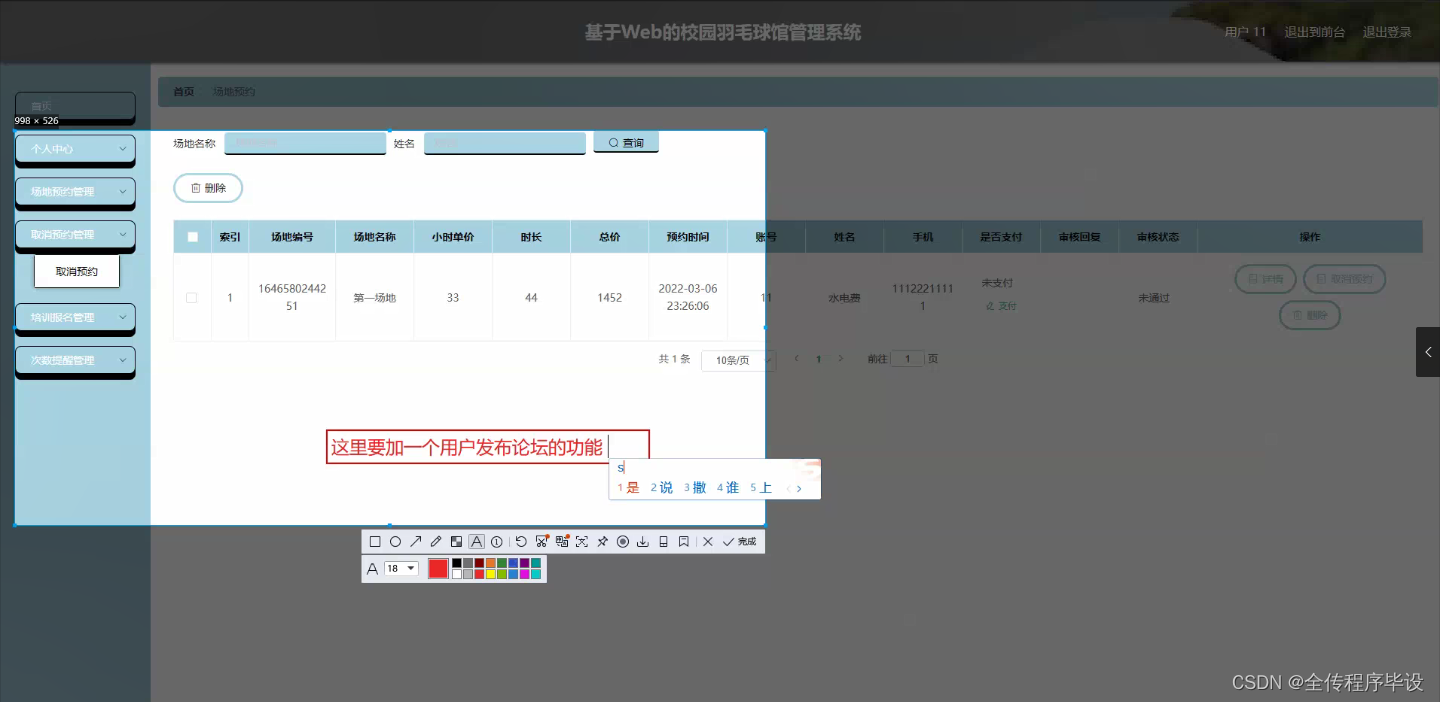Click the page number input field in pagination
Viewport: 1440px width, 702px height.
point(907,358)
